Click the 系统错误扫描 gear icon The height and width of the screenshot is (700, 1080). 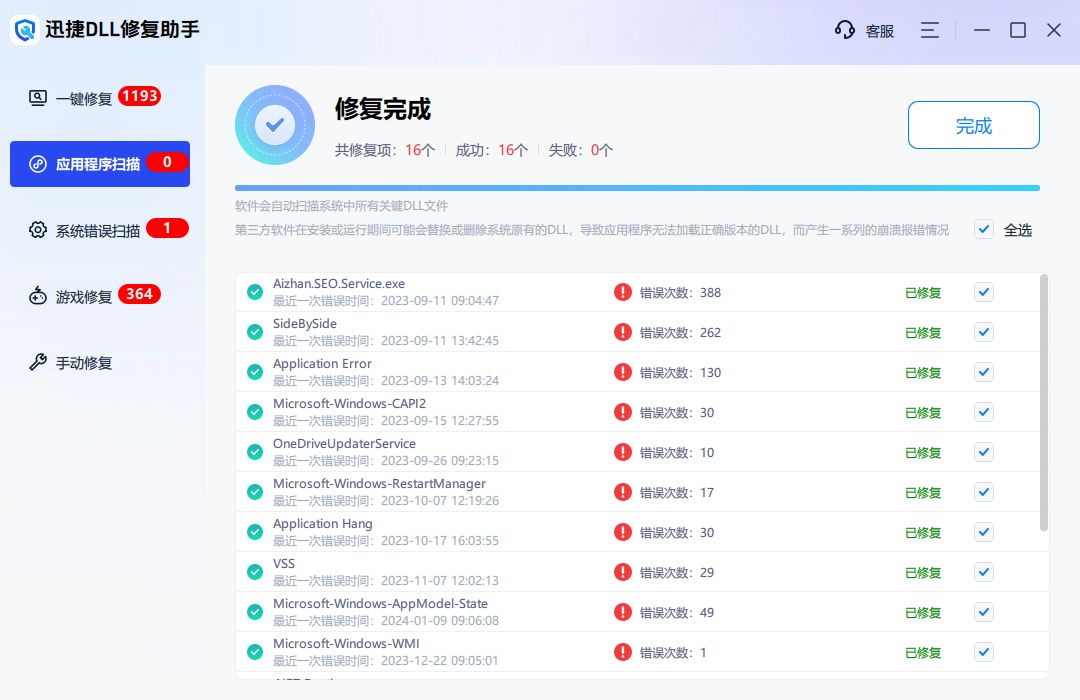[38, 230]
